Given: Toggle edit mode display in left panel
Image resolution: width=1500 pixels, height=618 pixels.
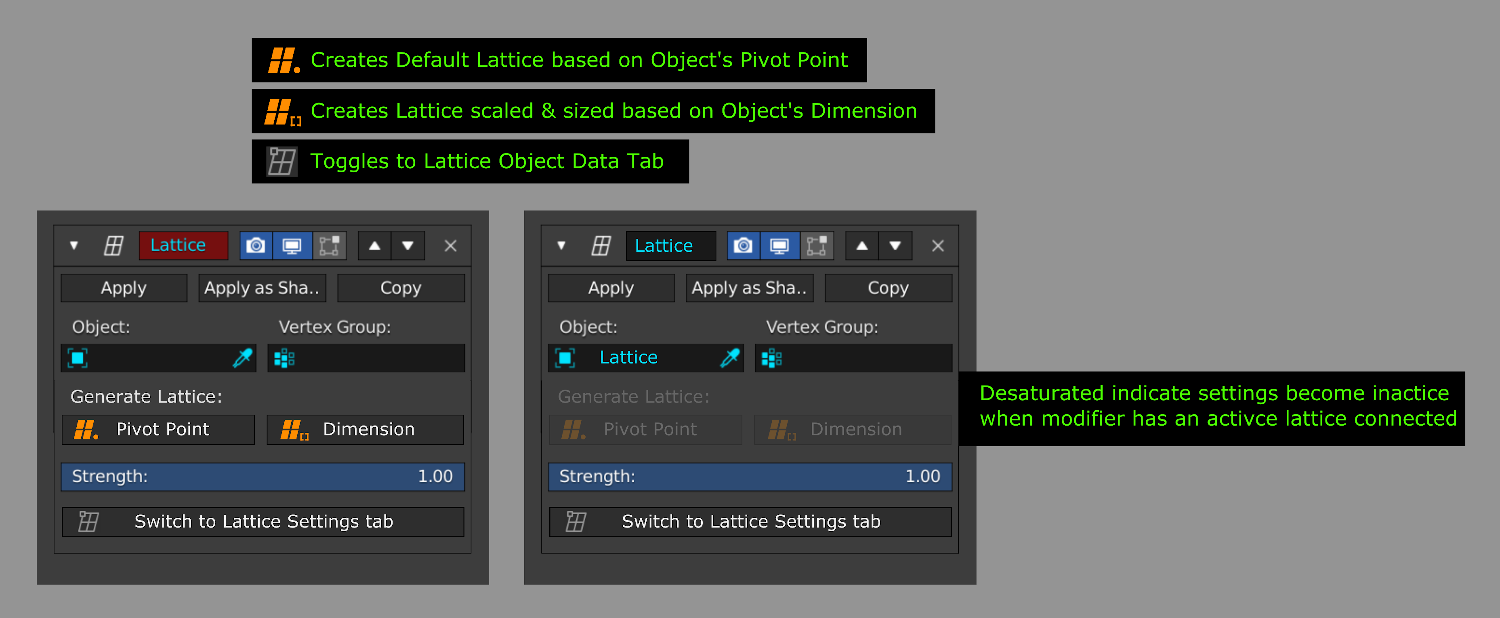Looking at the screenshot, I should click(329, 246).
